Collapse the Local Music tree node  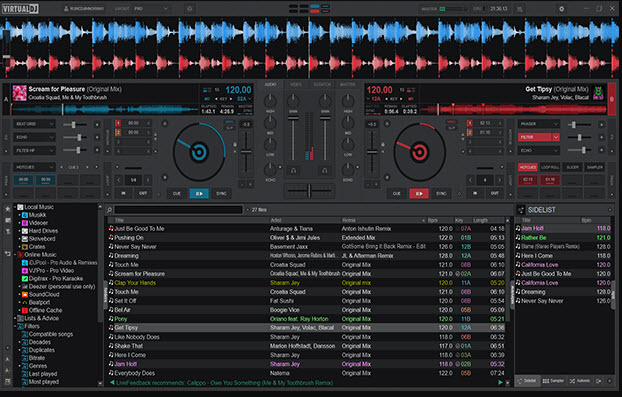point(15,207)
